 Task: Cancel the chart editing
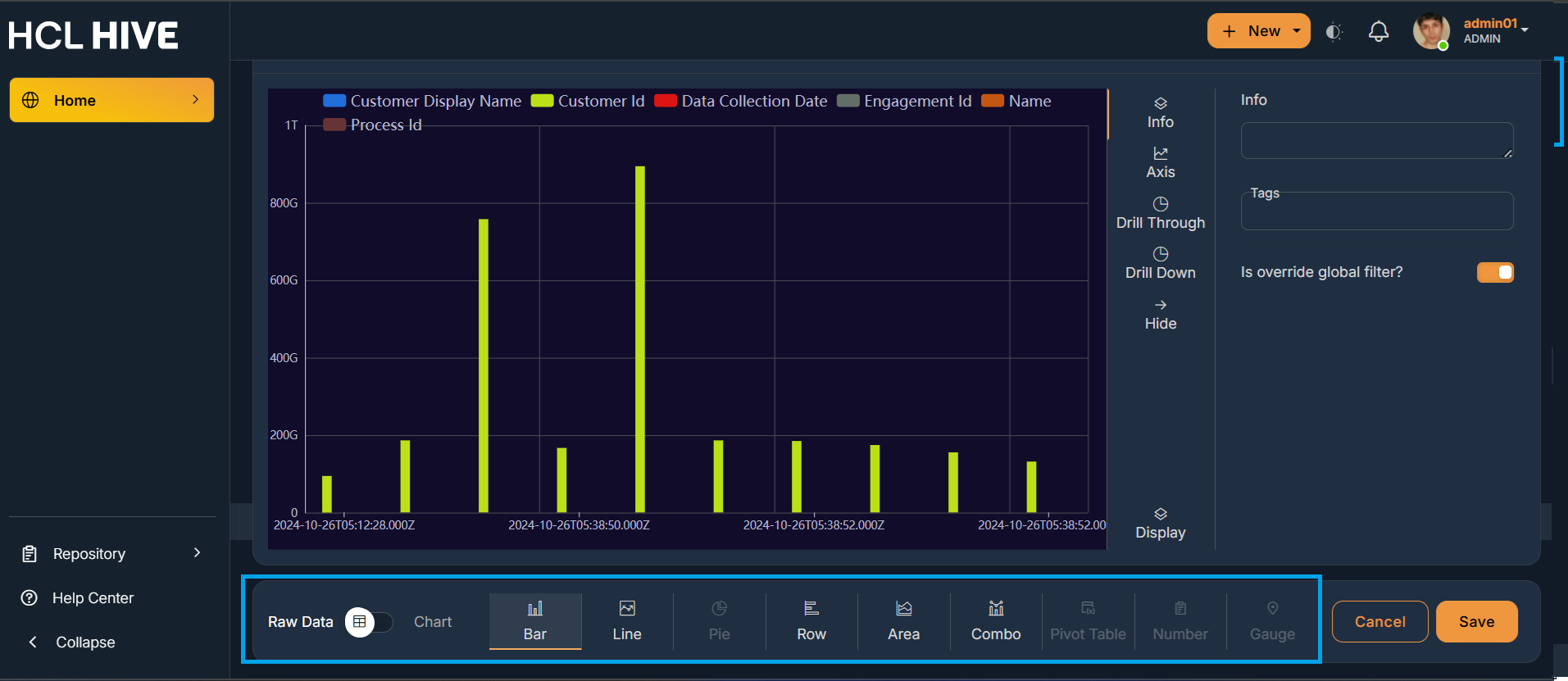(x=1379, y=622)
